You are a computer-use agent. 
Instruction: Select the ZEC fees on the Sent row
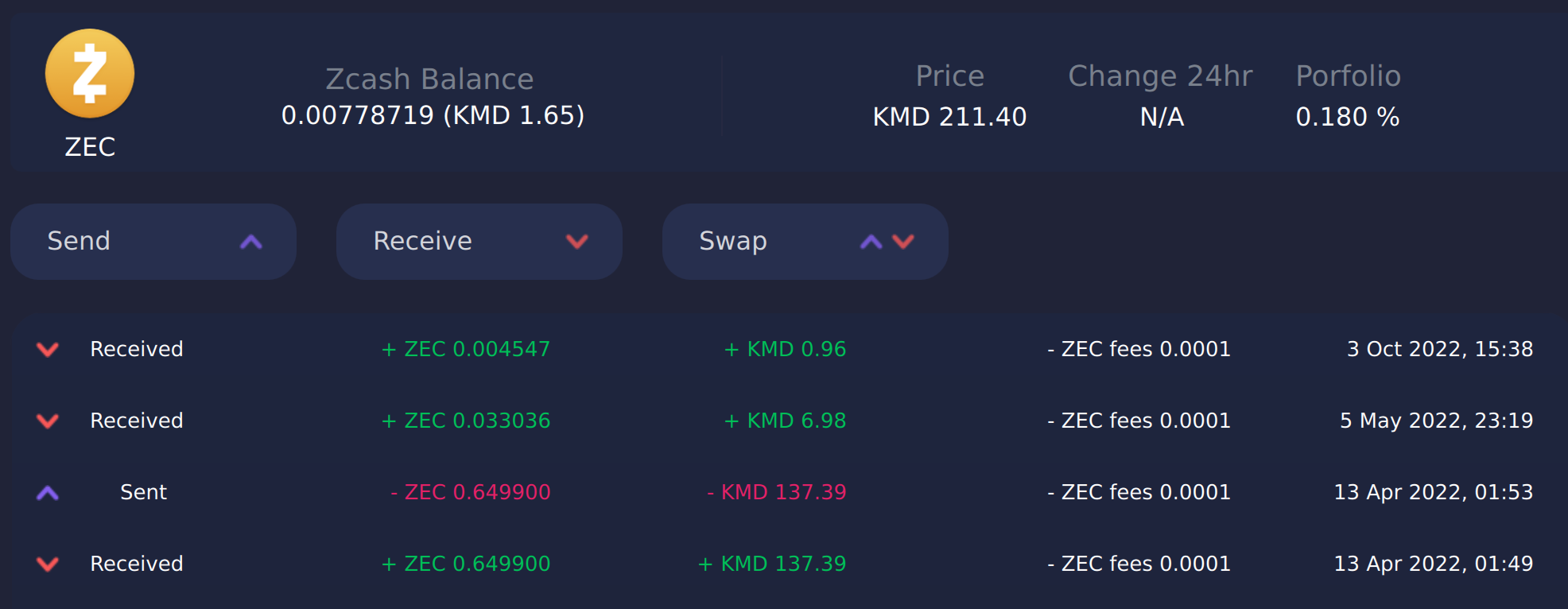coord(1140,491)
